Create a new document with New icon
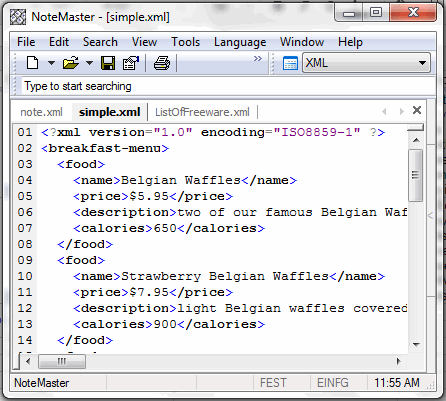 32,63
